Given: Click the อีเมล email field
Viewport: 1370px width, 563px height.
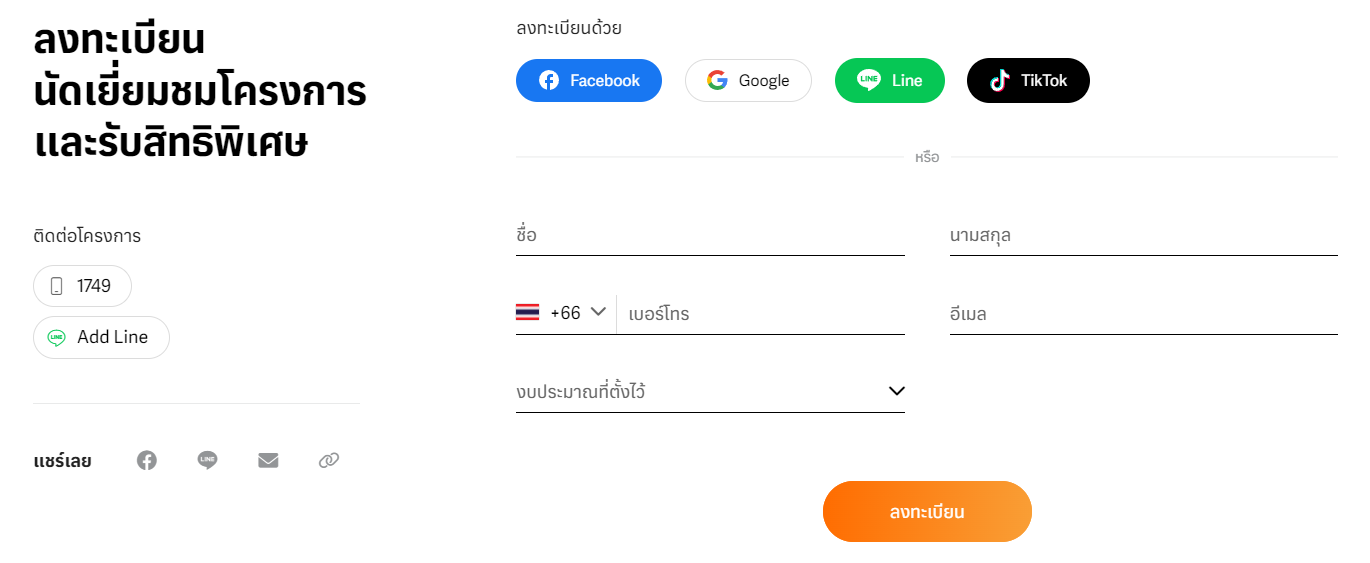Looking at the screenshot, I should [x=1144, y=314].
